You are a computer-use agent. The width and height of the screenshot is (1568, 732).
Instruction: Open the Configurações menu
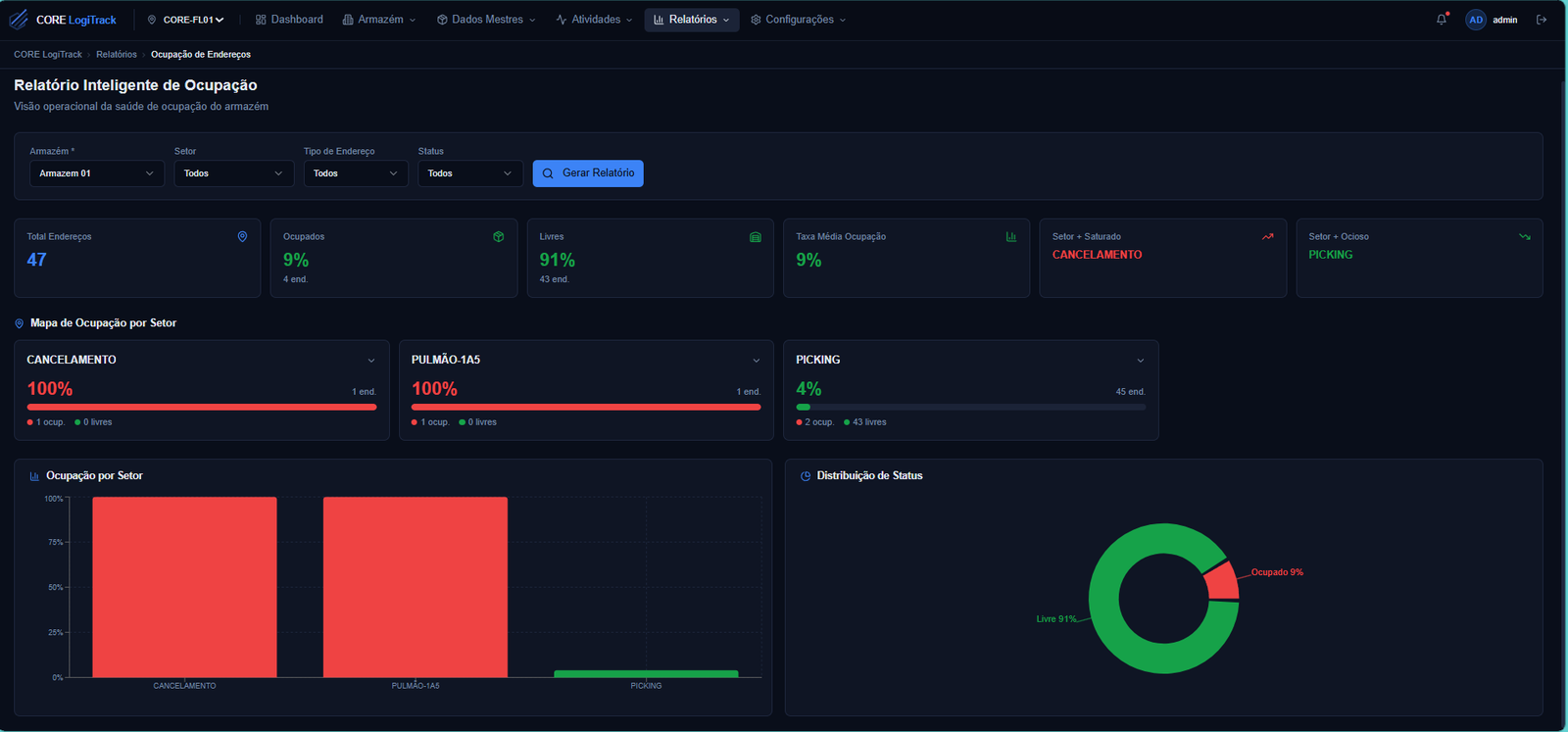(x=799, y=20)
